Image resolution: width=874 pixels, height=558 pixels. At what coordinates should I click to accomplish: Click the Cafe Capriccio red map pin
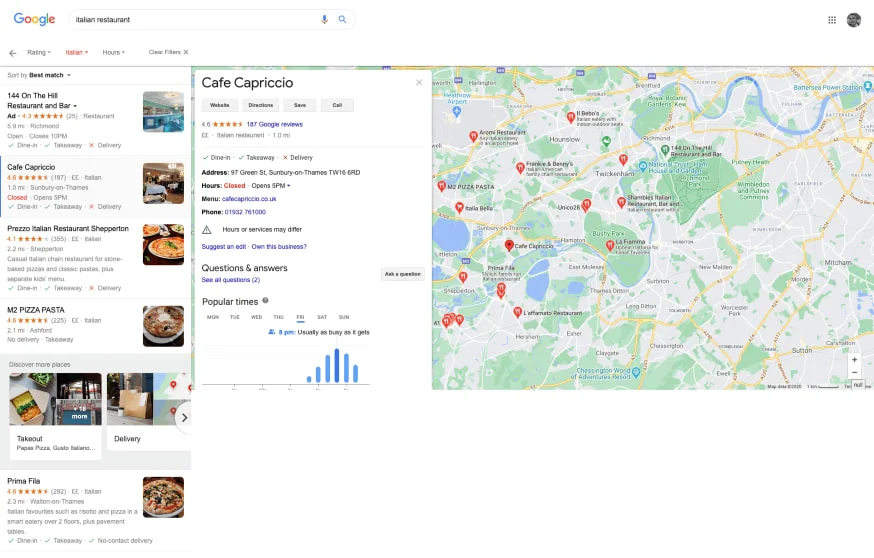[x=509, y=245]
